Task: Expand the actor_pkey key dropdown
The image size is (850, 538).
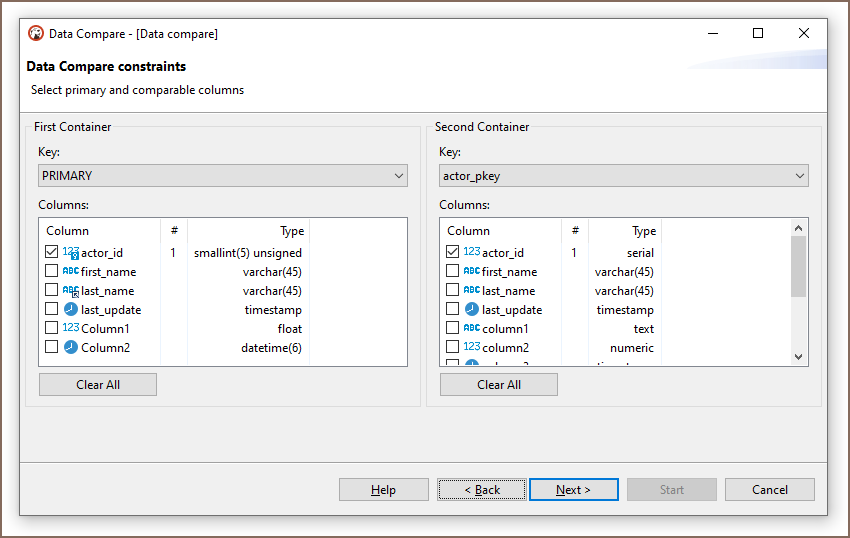Action: (623, 176)
